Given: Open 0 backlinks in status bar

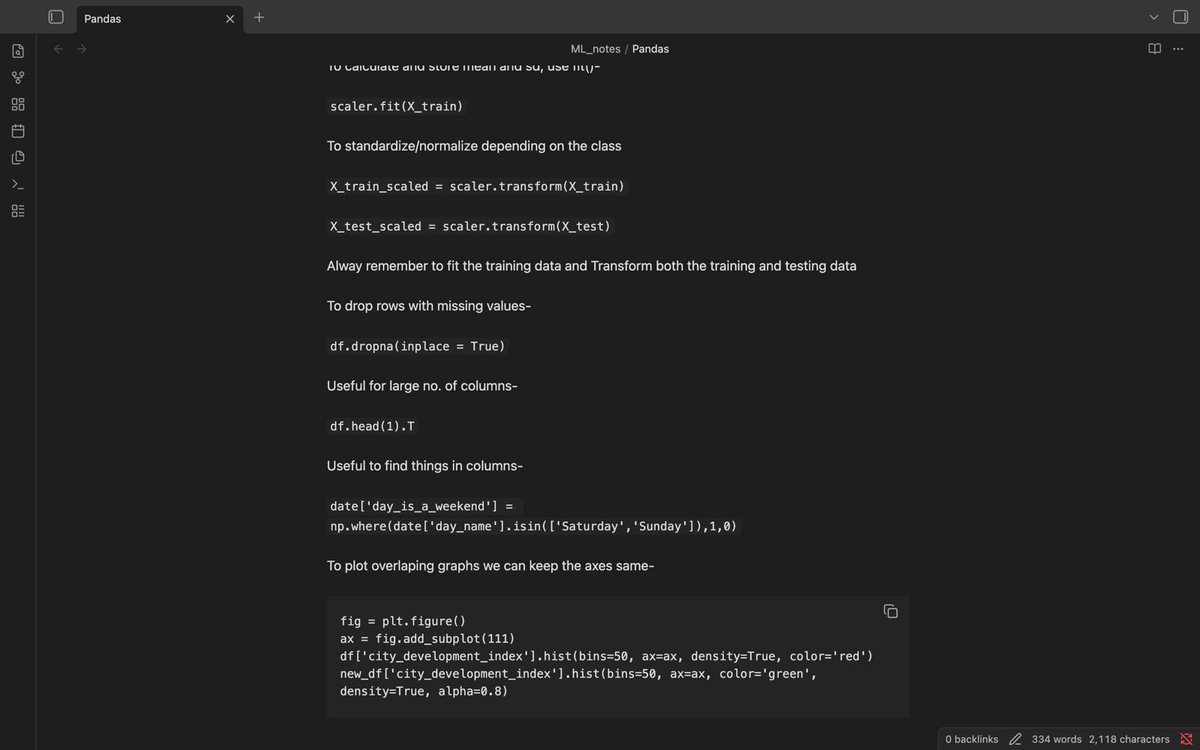Looking at the screenshot, I should point(971,739).
